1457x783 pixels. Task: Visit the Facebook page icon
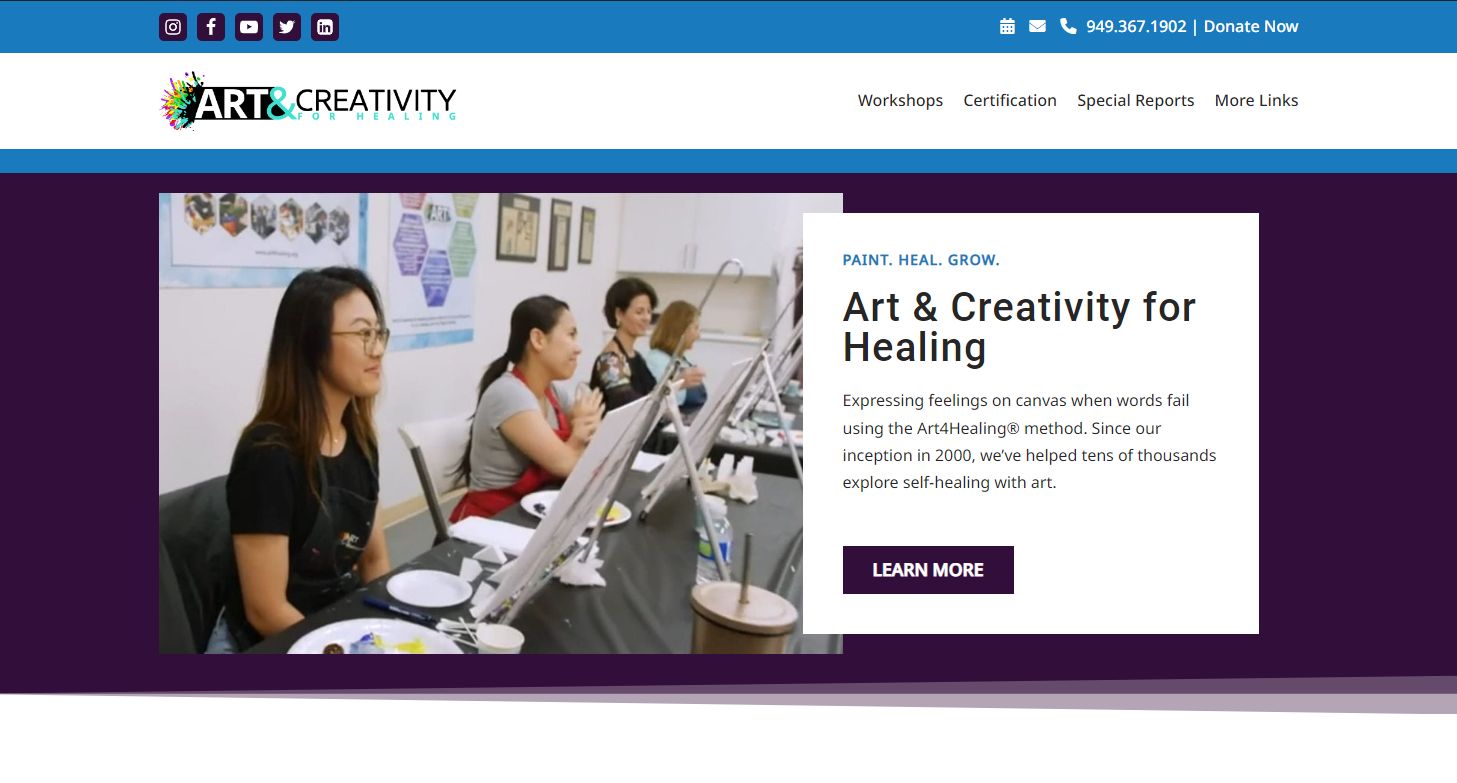coord(211,27)
